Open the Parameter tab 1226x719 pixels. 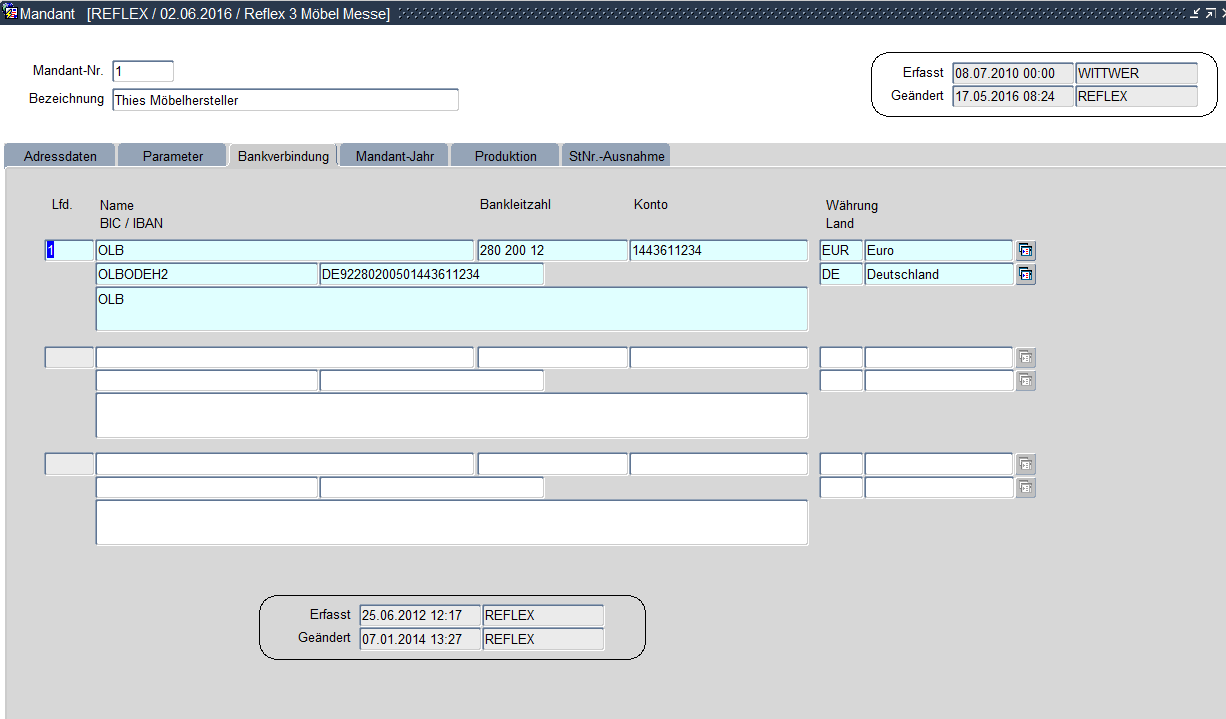[x=172, y=156]
